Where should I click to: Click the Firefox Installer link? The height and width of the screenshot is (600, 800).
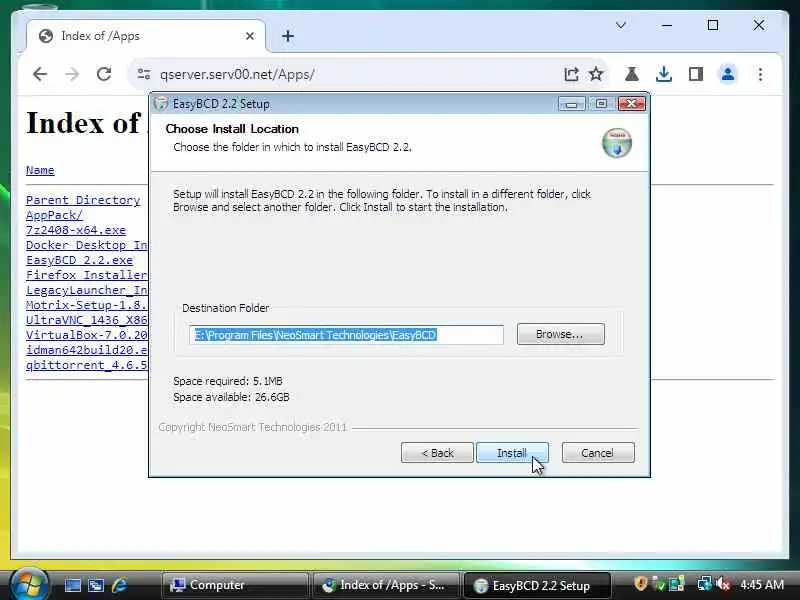(87, 275)
